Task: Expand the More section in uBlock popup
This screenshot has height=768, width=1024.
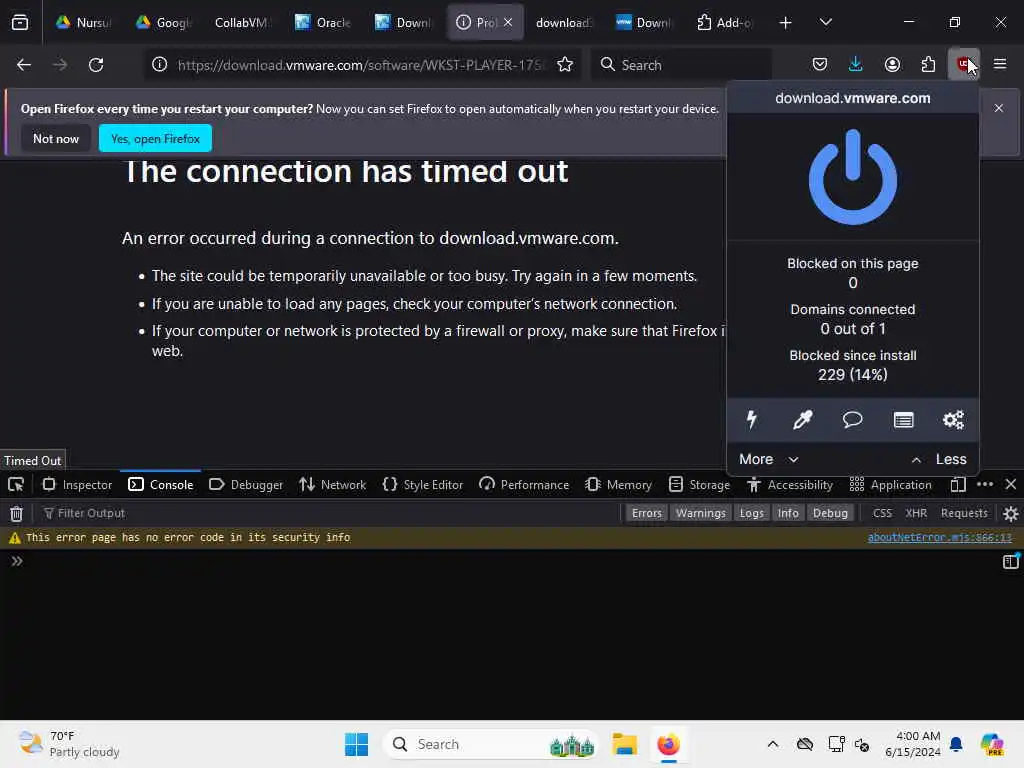Action: [x=769, y=459]
